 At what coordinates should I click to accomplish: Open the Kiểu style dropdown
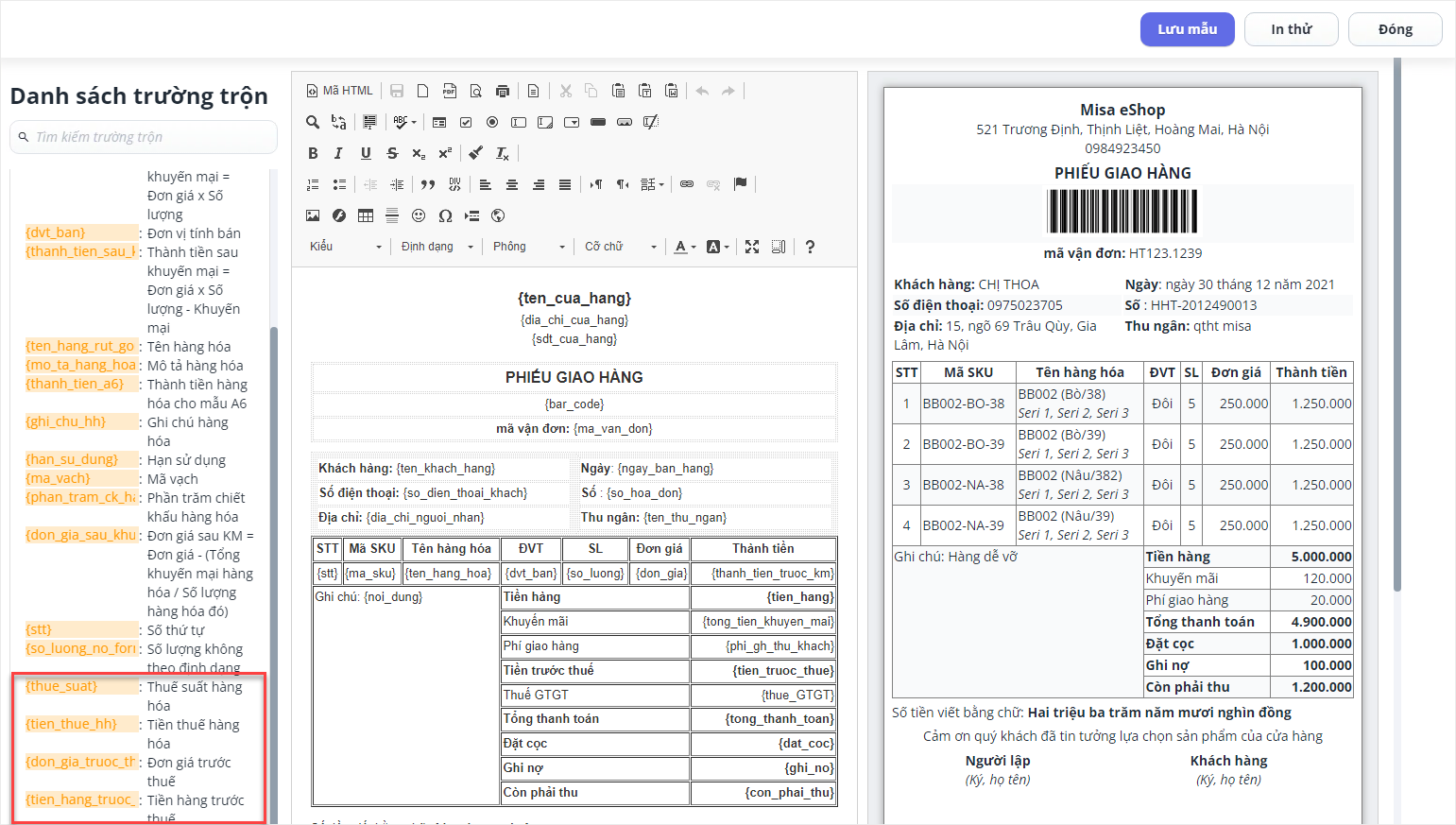(x=346, y=247)
